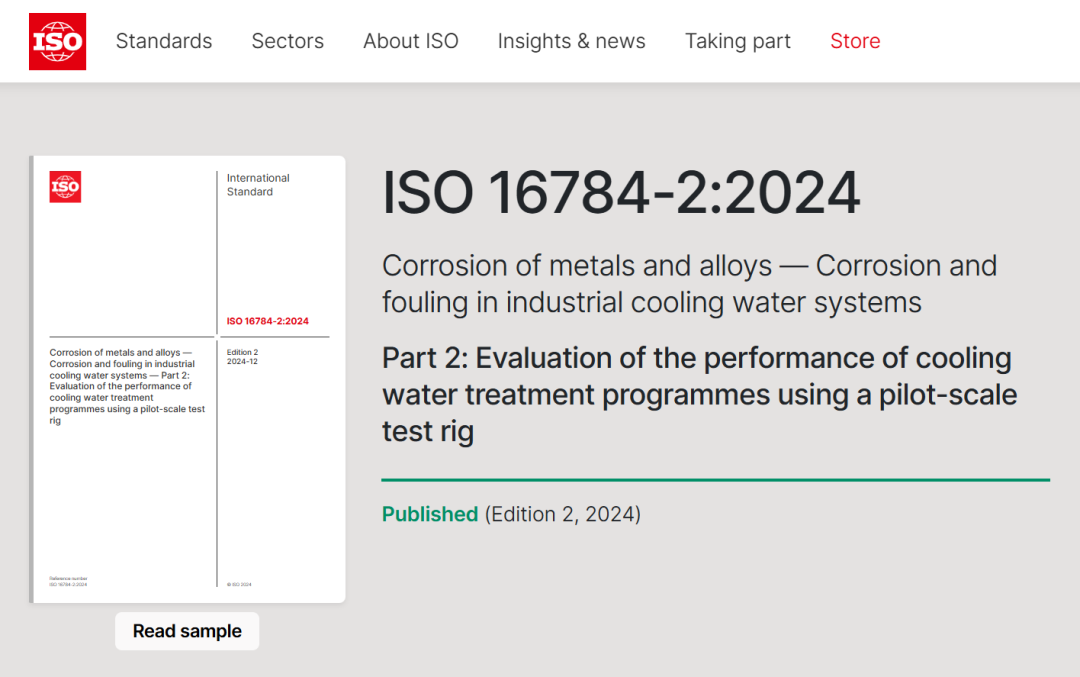Viewport: 1080px width, 677px height.
Task: Open the Sectors menu
Action: tap(287, 41)
